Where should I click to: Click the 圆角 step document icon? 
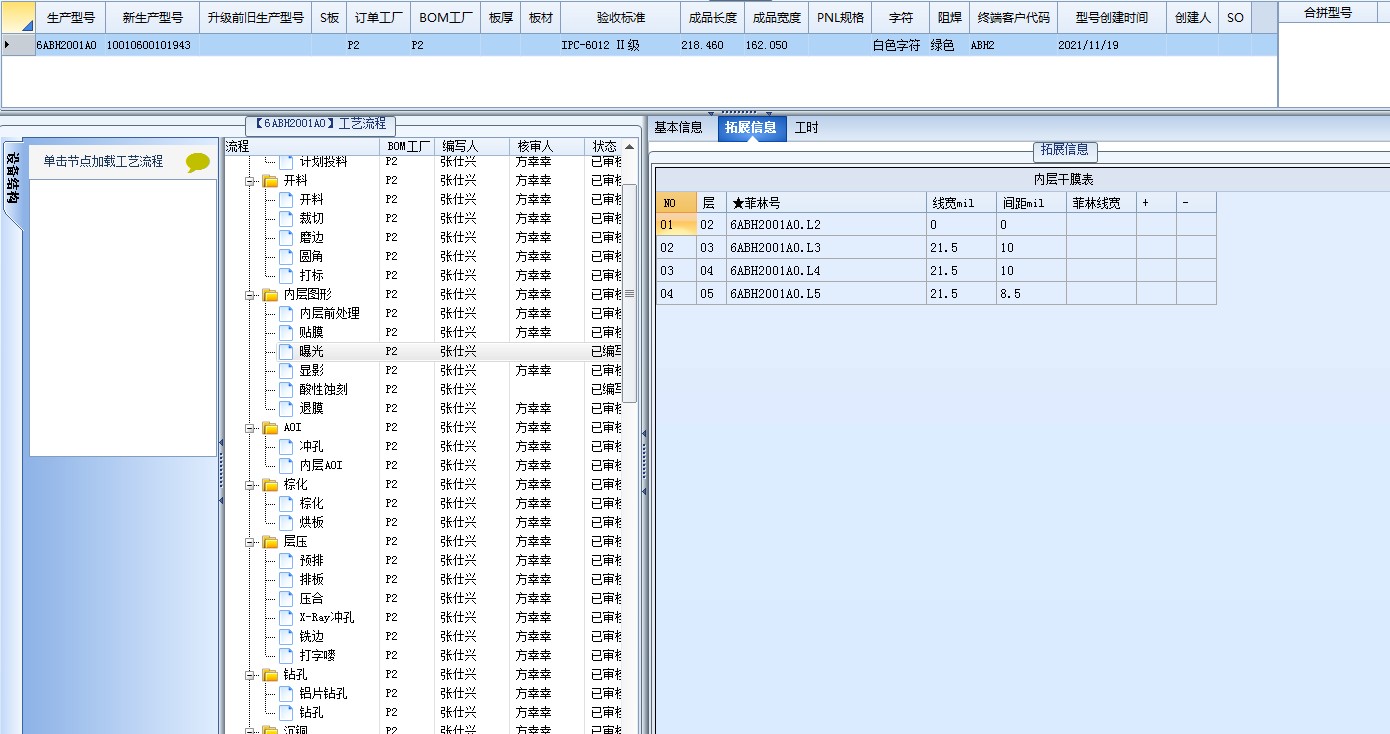point(286,256)
